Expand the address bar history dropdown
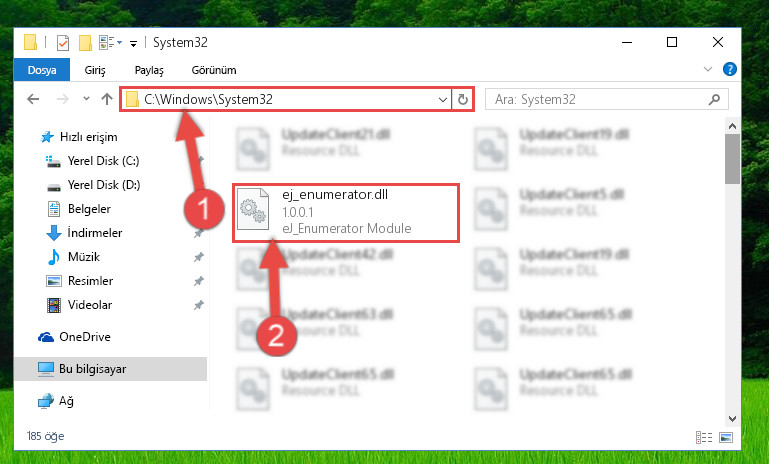This screenshot has height=464, width=769. click(442, 100)
